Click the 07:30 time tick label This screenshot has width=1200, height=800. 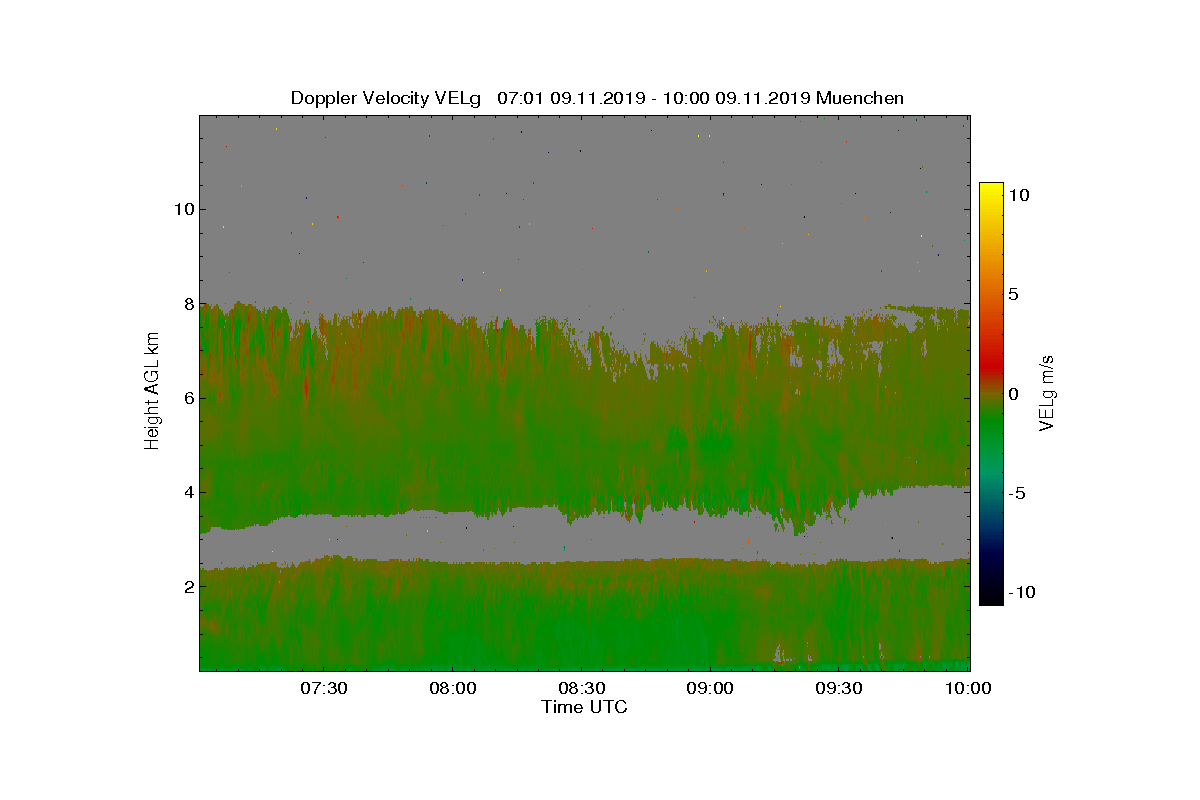[x=323, y=688]
